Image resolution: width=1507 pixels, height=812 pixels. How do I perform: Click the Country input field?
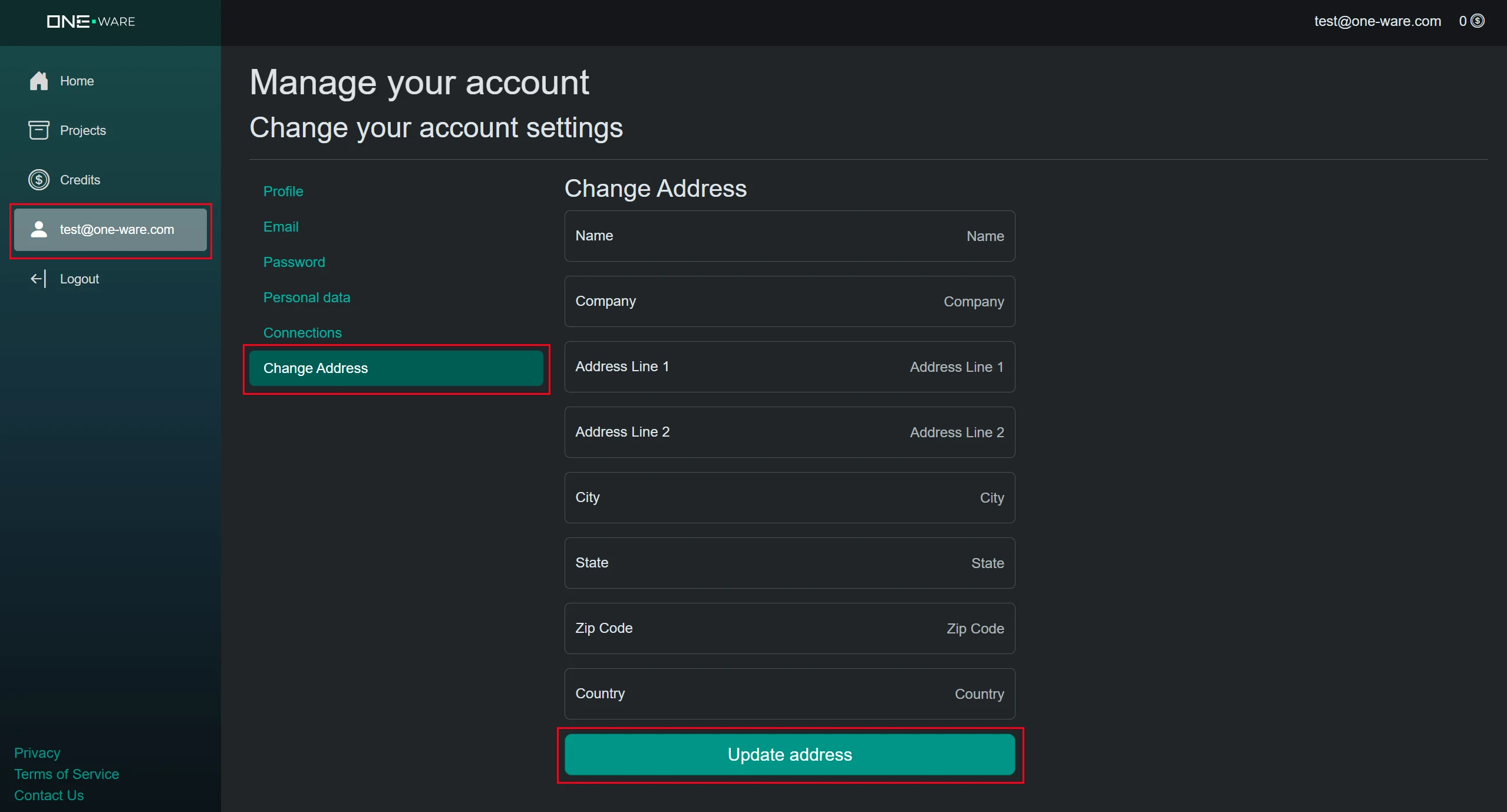pos(789,694)
